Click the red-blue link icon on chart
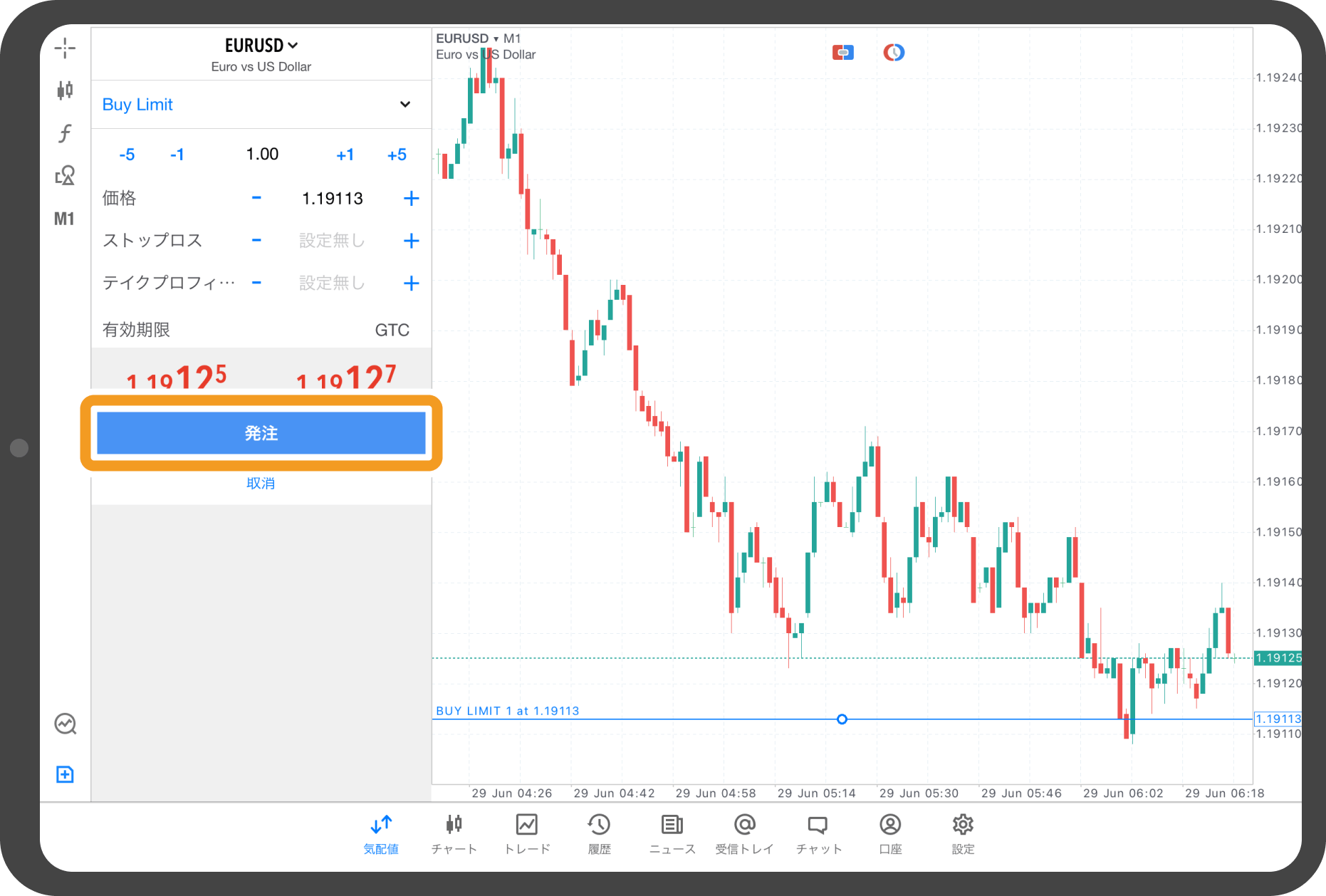This screenshot has width=1326, height=896. [x=842, y=52]
